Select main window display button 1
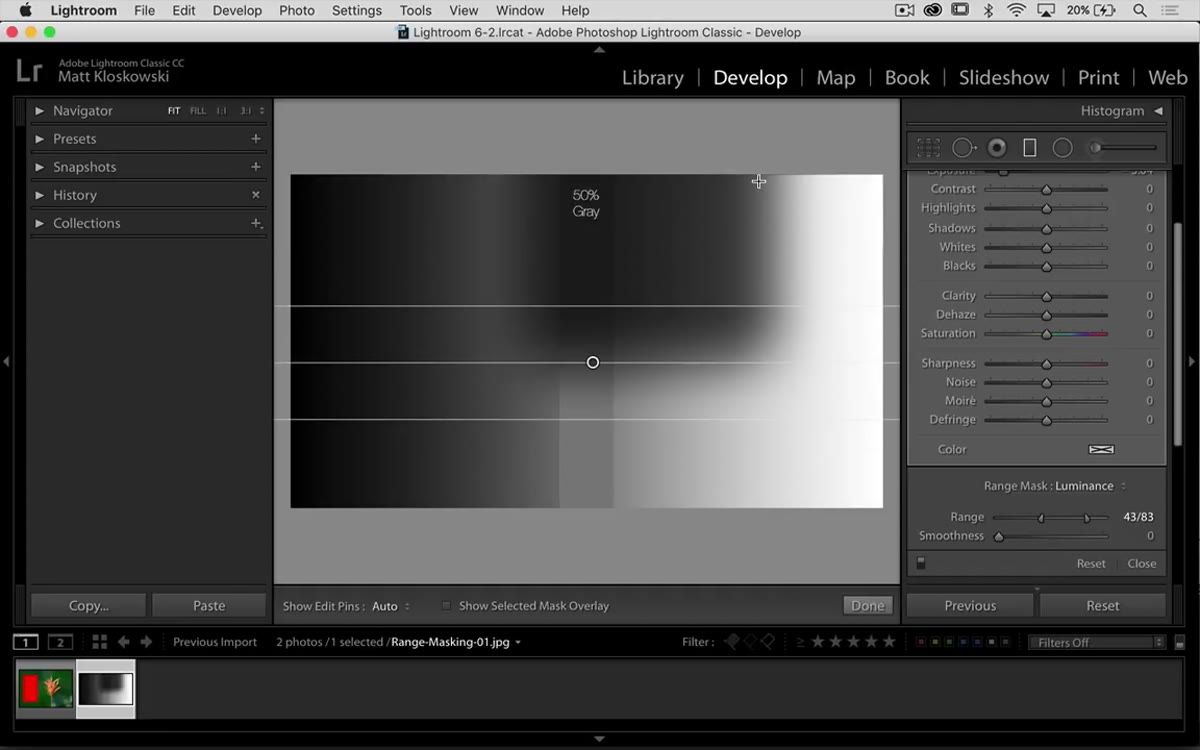1200x750 pixels. (x=26, y=642)
